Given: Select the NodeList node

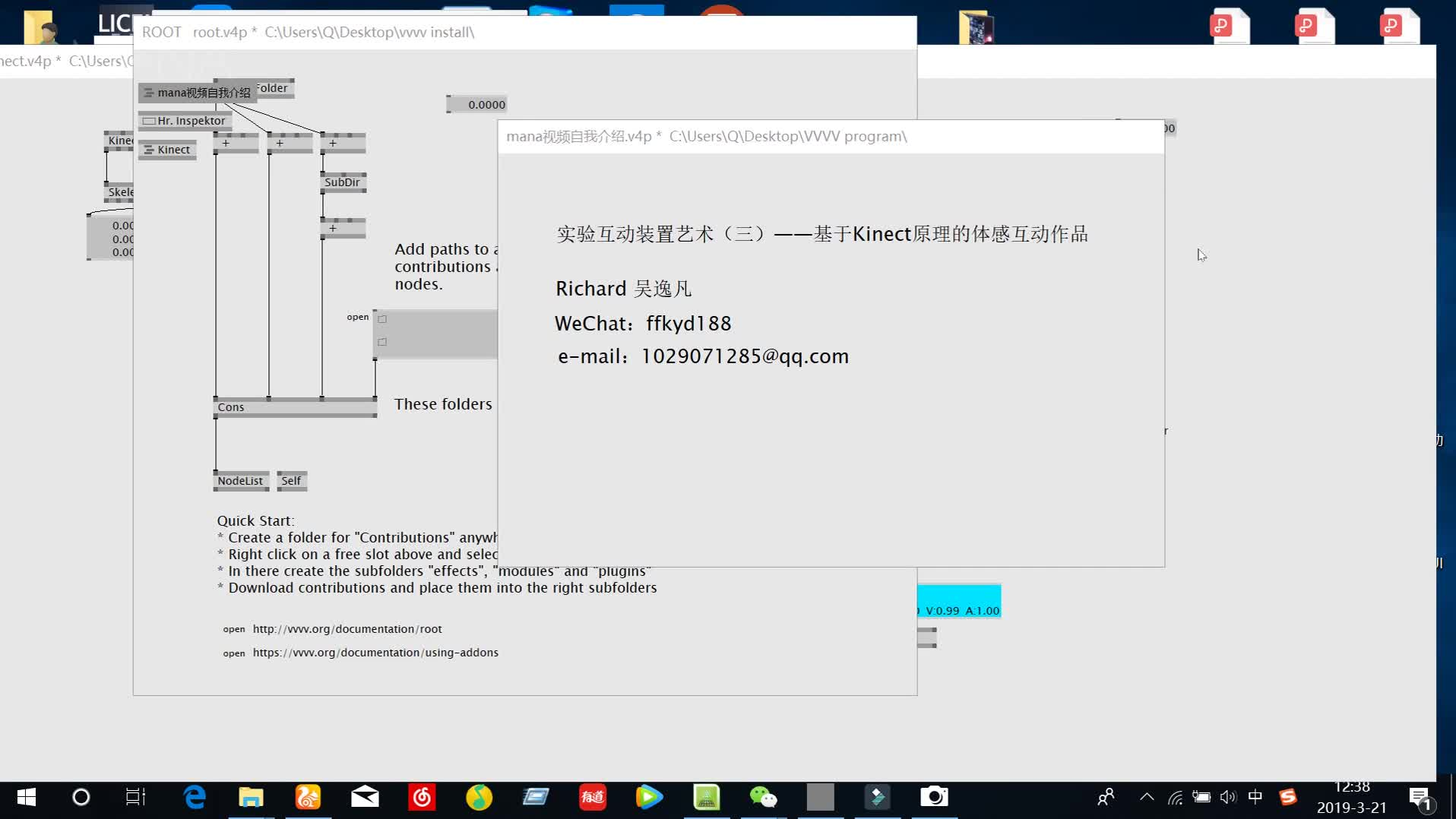Looking at the screenshot, I should 241,481.
